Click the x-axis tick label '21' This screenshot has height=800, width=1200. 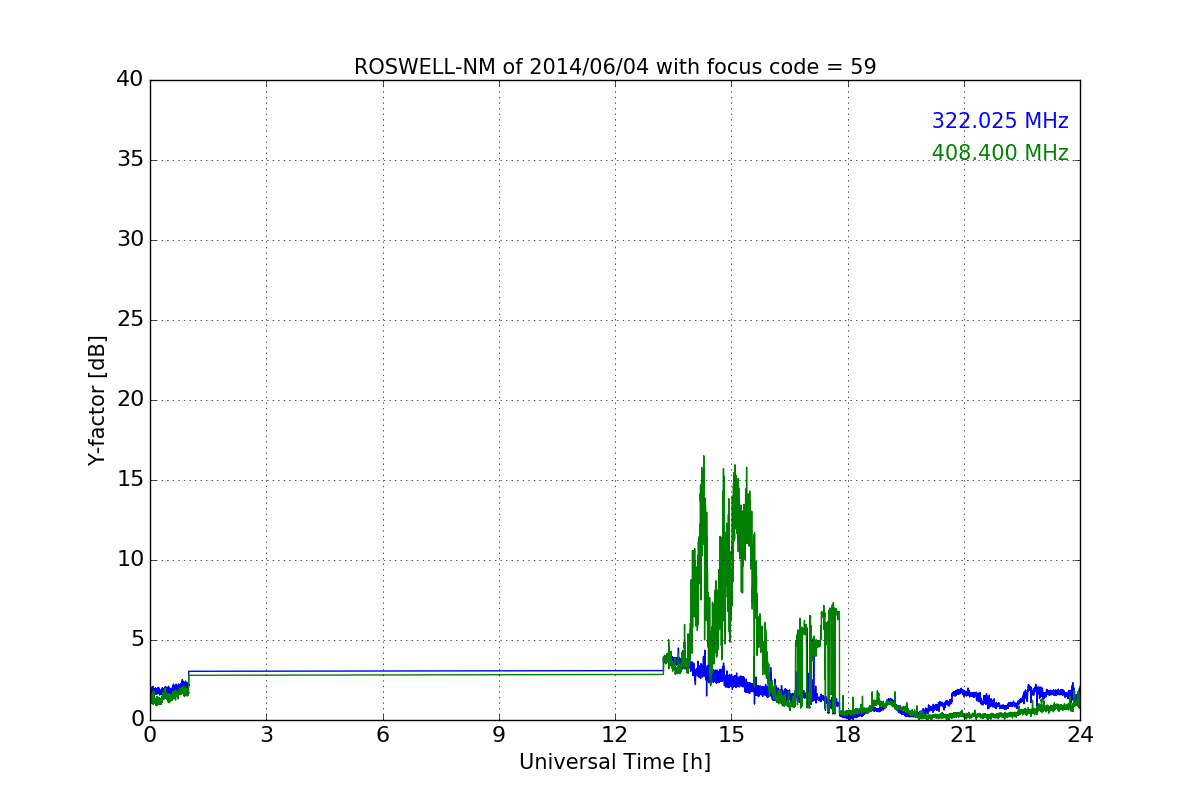(964, 735)
